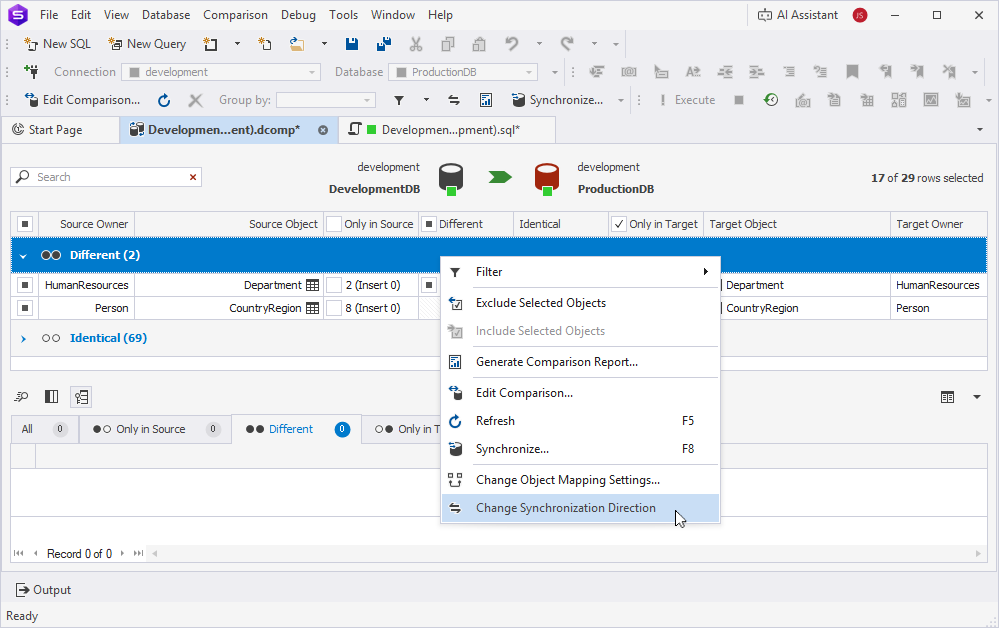Image resolution: width=999 pixels, height=628 pixels.
Task: Close the Development .dcomp document tab
Action: tap(323, 130)
